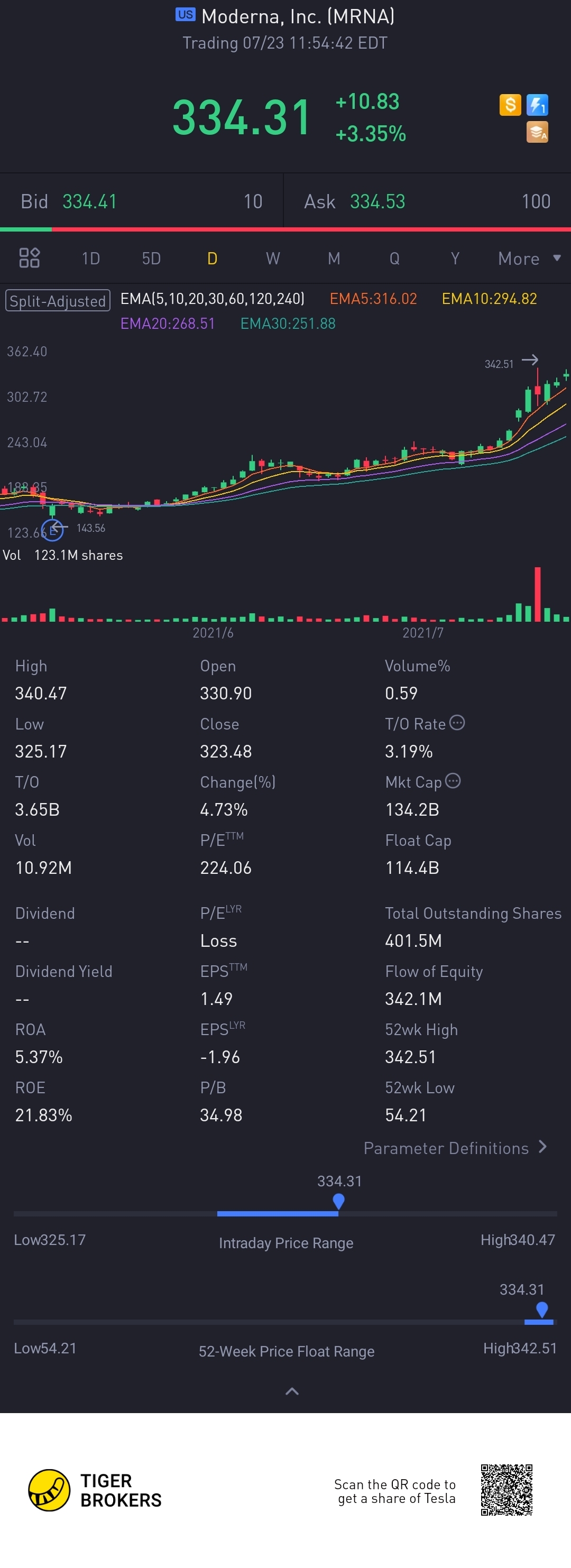Viewport: 571px width, 1568px height.
Task: Tap the 143.56 low annotation on chart
Action: (91, 528)
